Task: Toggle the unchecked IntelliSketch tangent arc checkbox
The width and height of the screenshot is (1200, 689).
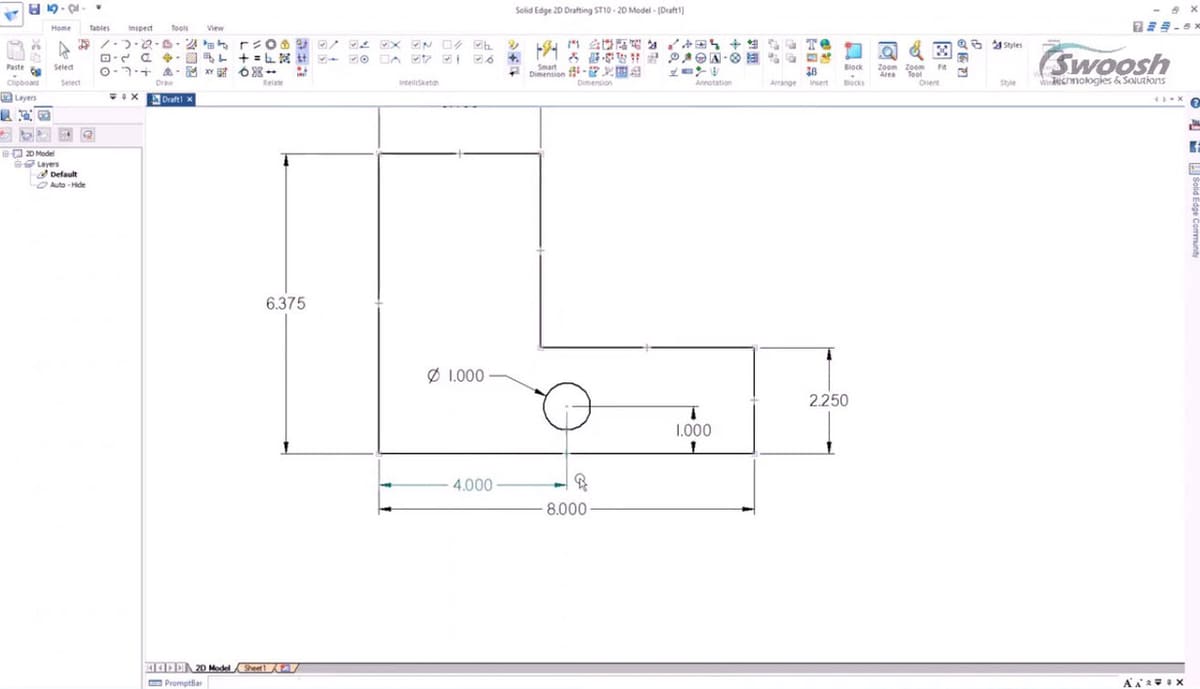Action: point(384,59)
